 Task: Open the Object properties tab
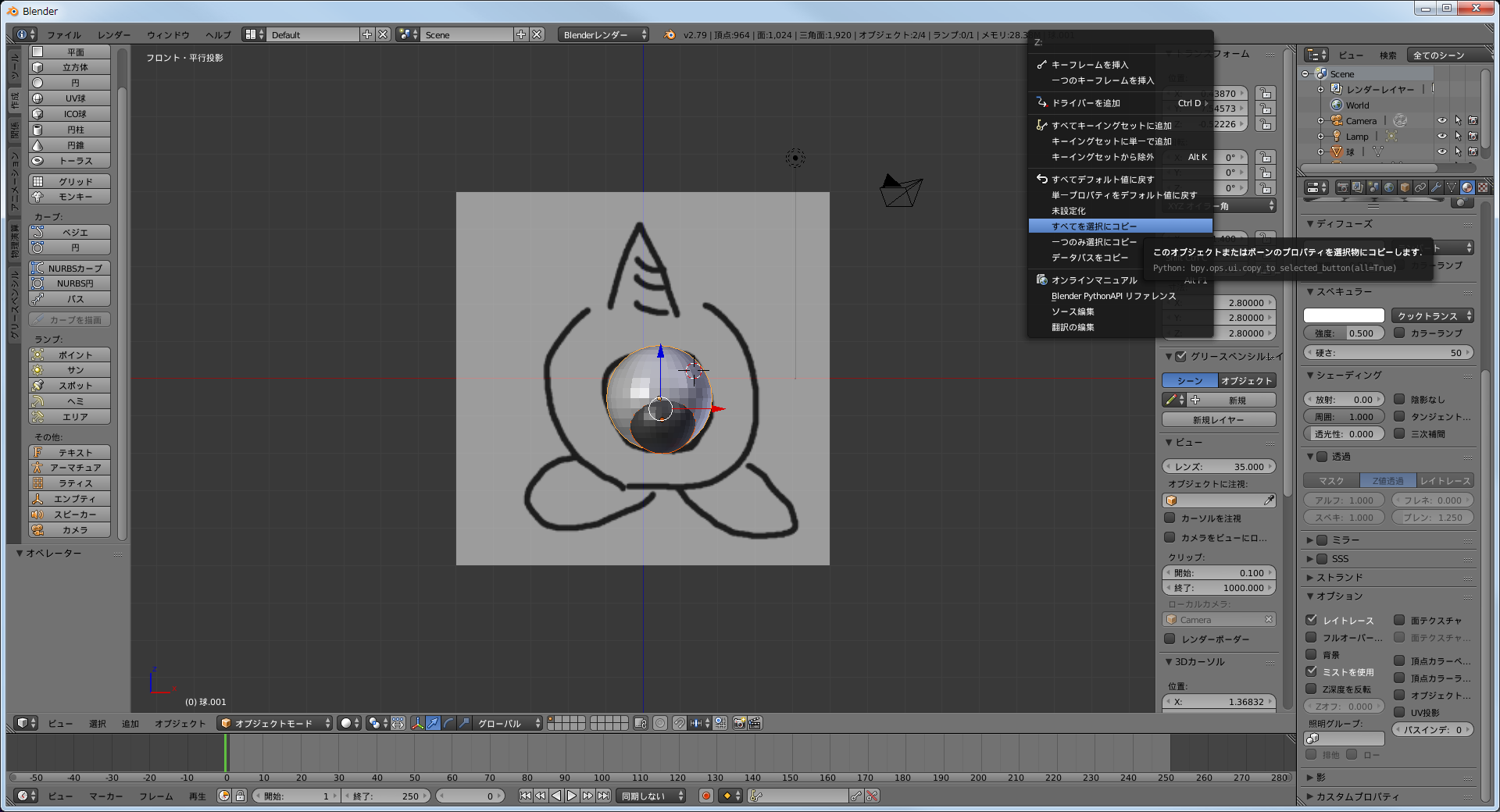1405,187
